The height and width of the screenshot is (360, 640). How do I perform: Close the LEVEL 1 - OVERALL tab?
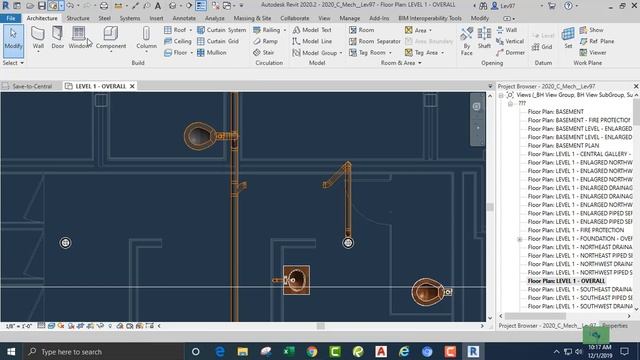click(x=132, y=86)
